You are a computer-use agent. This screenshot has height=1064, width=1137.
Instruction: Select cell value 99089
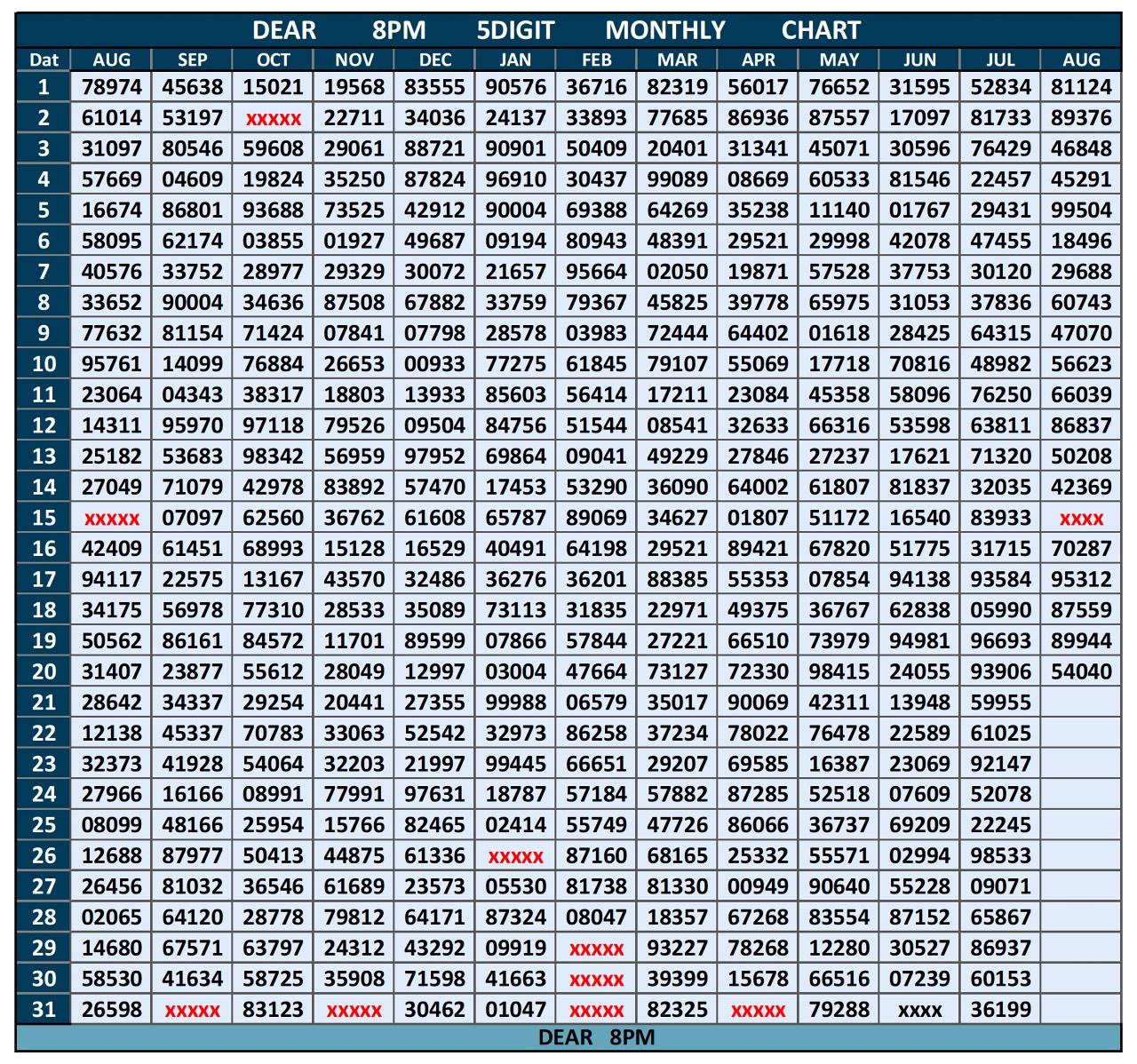(677, 179)
